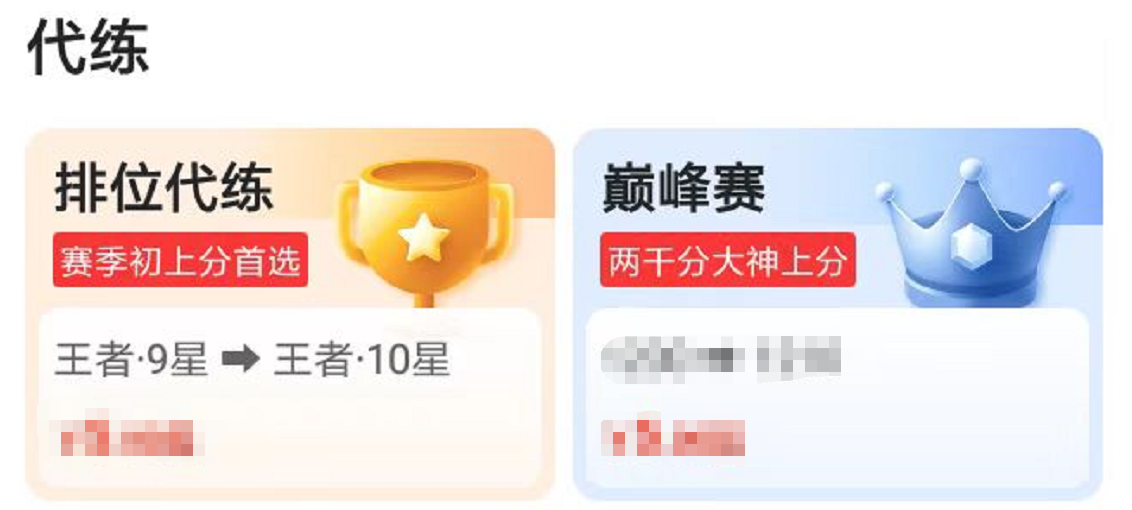Open the white info panel of 巅峰赛
The height and width of the screenshot is (510, 1132).
[837, 399]
